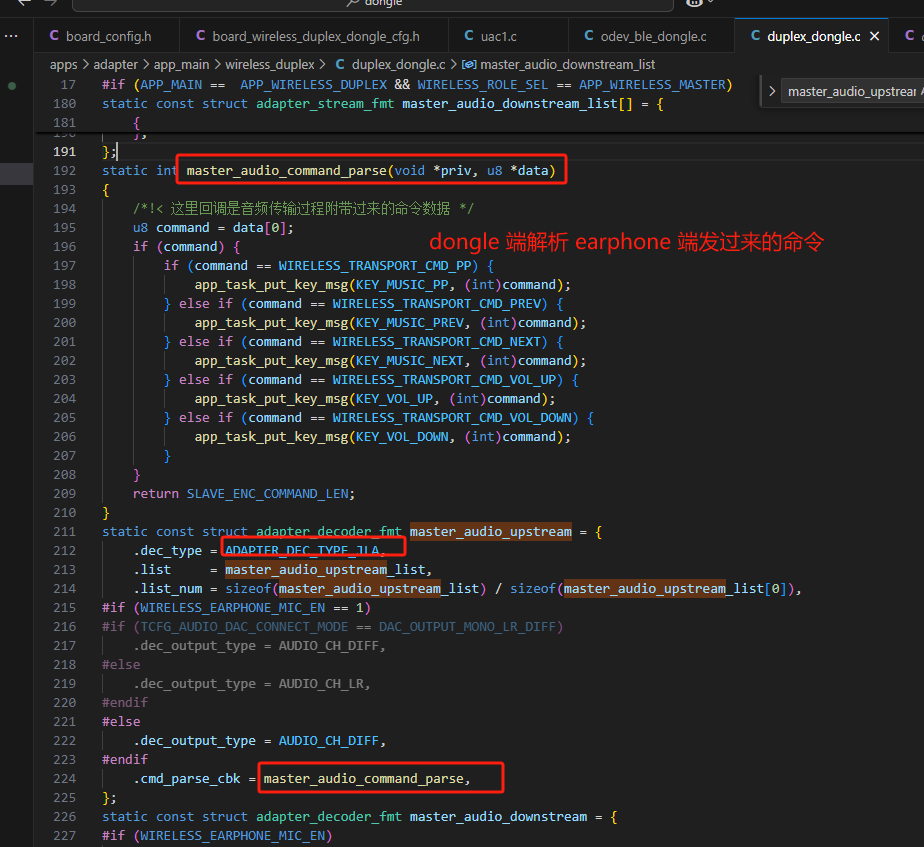Click SLAVE_ENC_COMMAND_LEN in return statement
The width and height of the screenshot is (924, 847).
268,494
